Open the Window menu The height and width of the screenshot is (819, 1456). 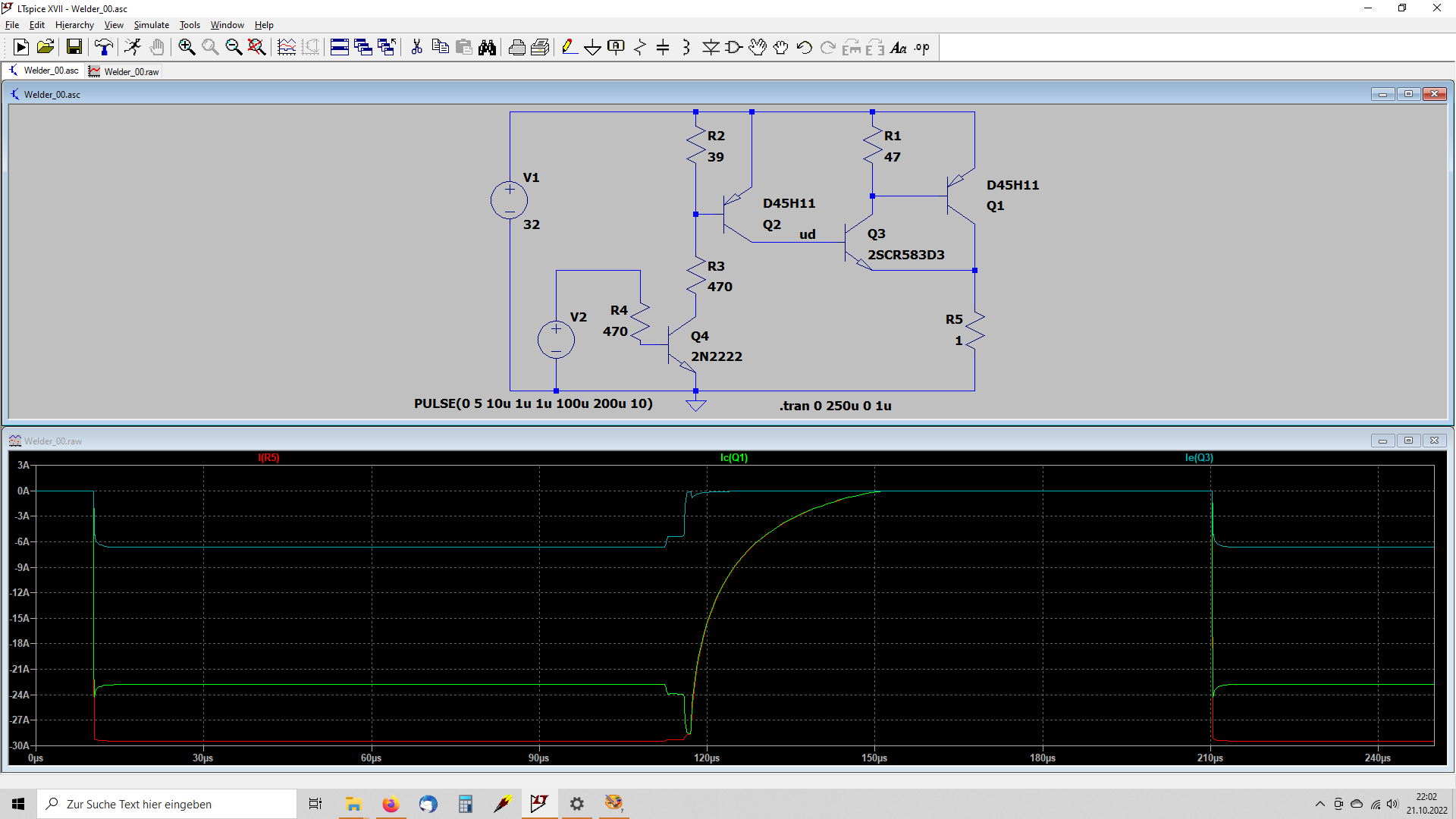(x=227, y=25)
